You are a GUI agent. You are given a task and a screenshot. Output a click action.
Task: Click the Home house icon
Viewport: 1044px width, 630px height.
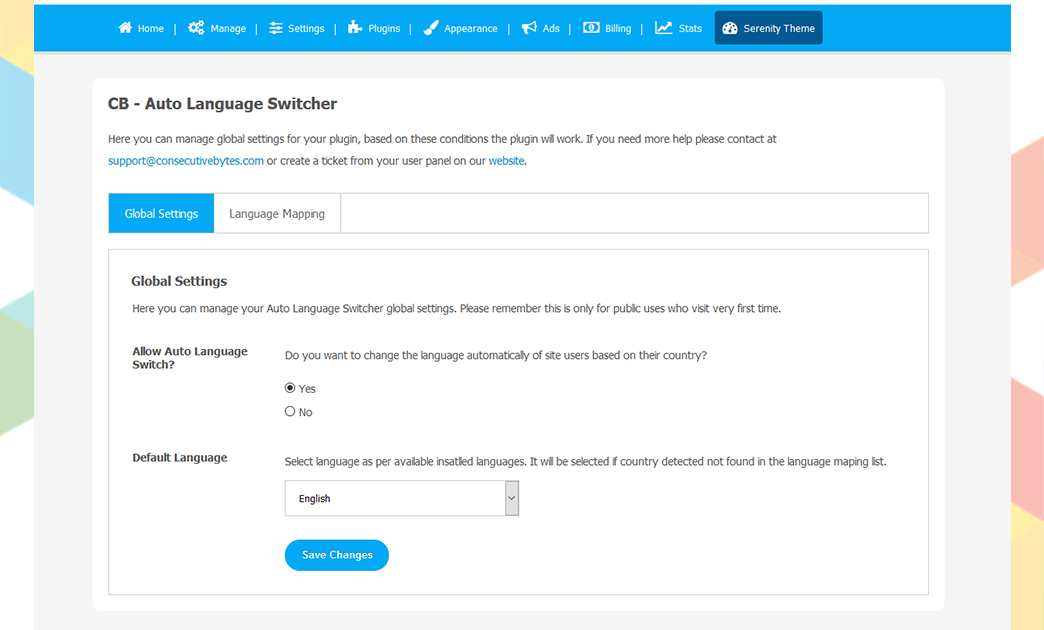(125, 28)
